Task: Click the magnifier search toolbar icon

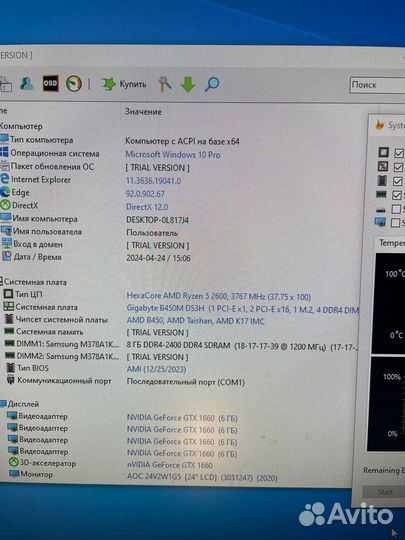Action: pyautogui.click(x=212, y=84)
